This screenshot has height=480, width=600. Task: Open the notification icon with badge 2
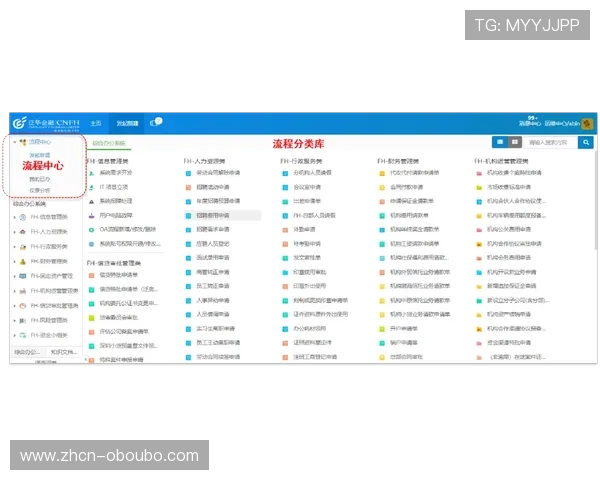point(156,122)
